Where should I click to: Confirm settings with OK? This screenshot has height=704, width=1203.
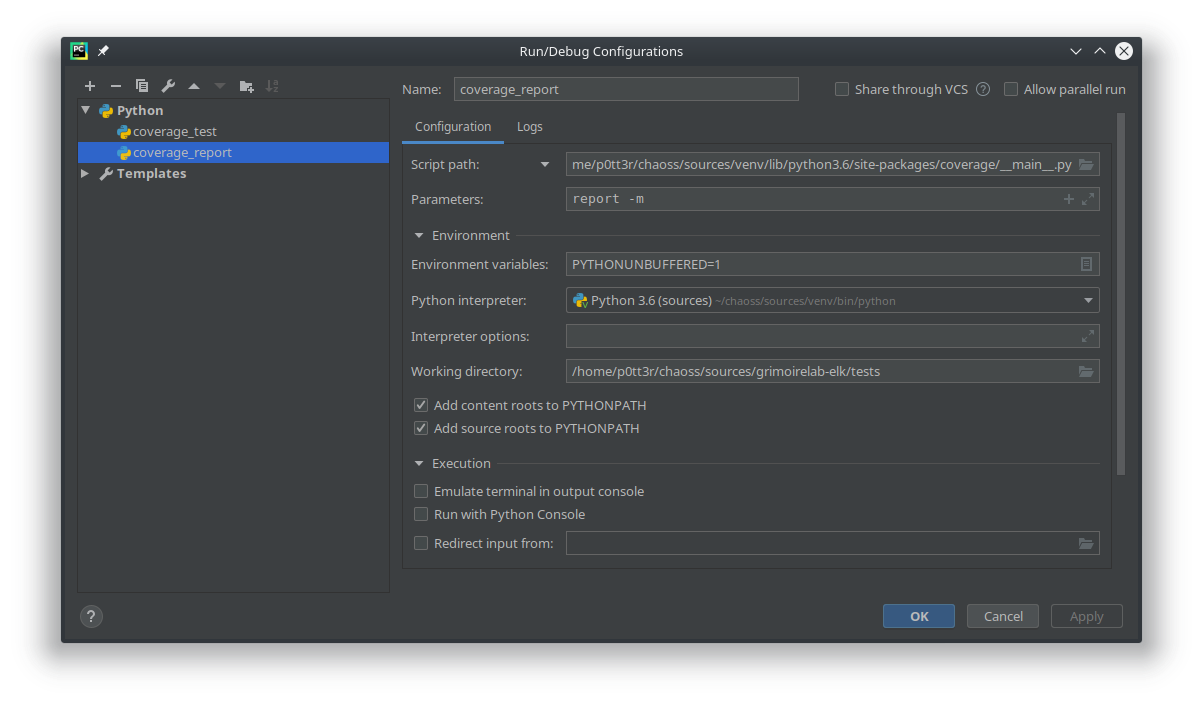[918, 616]
